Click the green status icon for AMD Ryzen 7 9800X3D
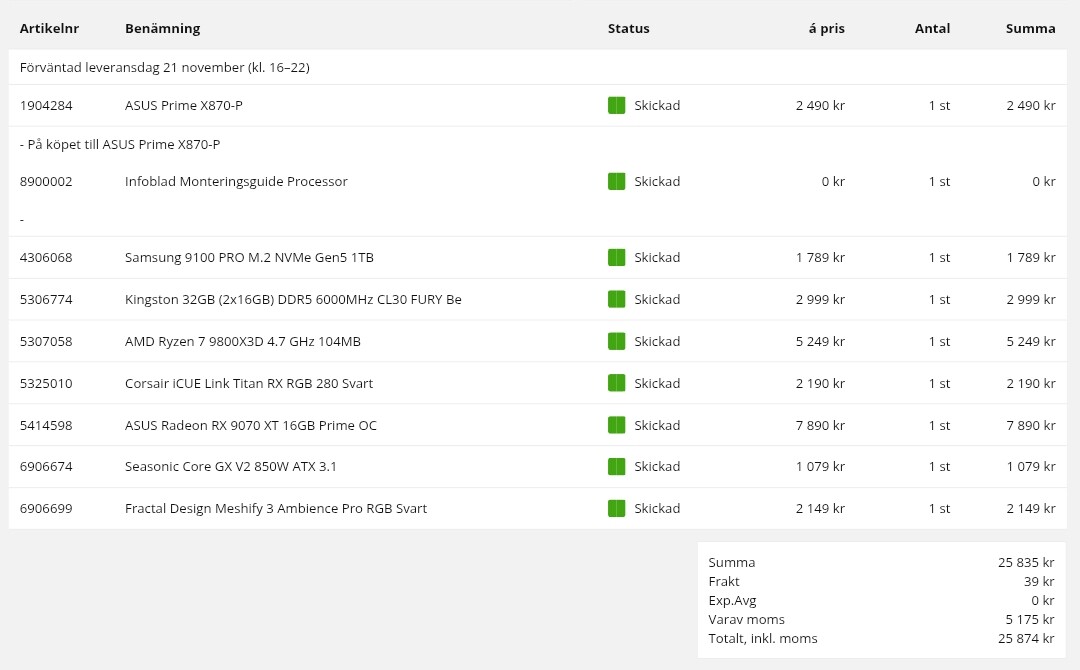 coord(616,341)
